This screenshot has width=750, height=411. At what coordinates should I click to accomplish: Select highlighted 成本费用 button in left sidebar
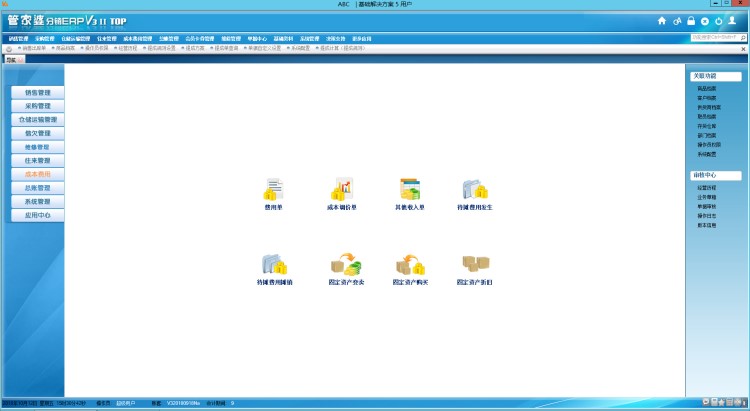click(x=37, y=174)
